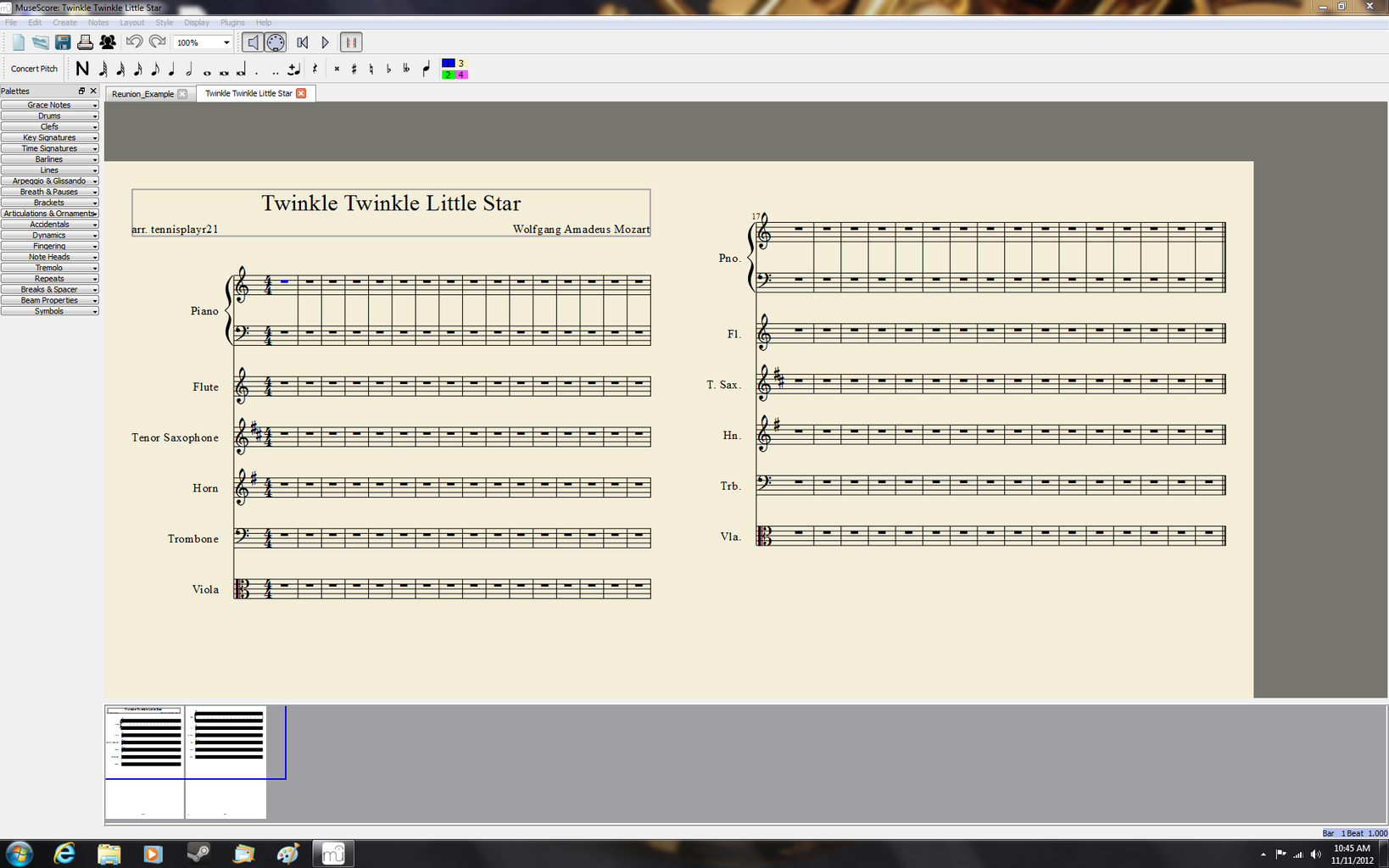This screenshot has width=1389, height=868.
Task: Select the eighth note duration
Action: 154,70
